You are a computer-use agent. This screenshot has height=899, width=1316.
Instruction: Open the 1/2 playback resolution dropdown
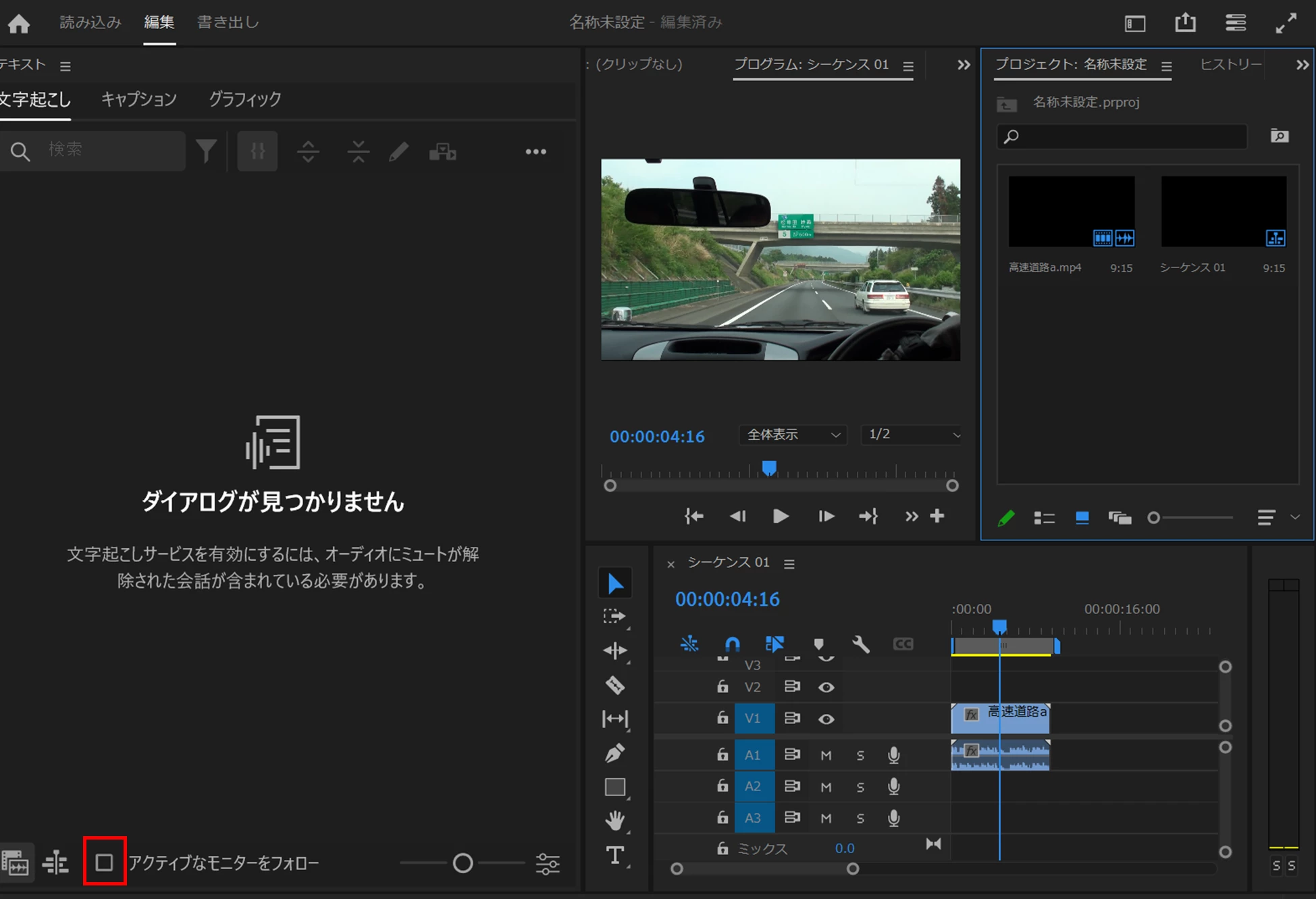point(912,434)
